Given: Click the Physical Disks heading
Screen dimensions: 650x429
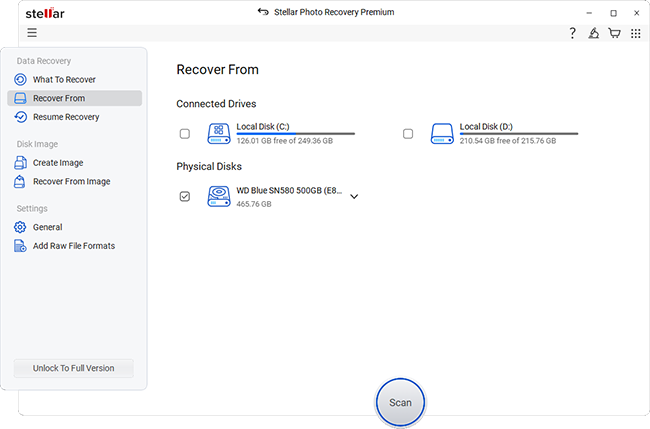Looking at the screenshot, I should [x=209, y=166].
